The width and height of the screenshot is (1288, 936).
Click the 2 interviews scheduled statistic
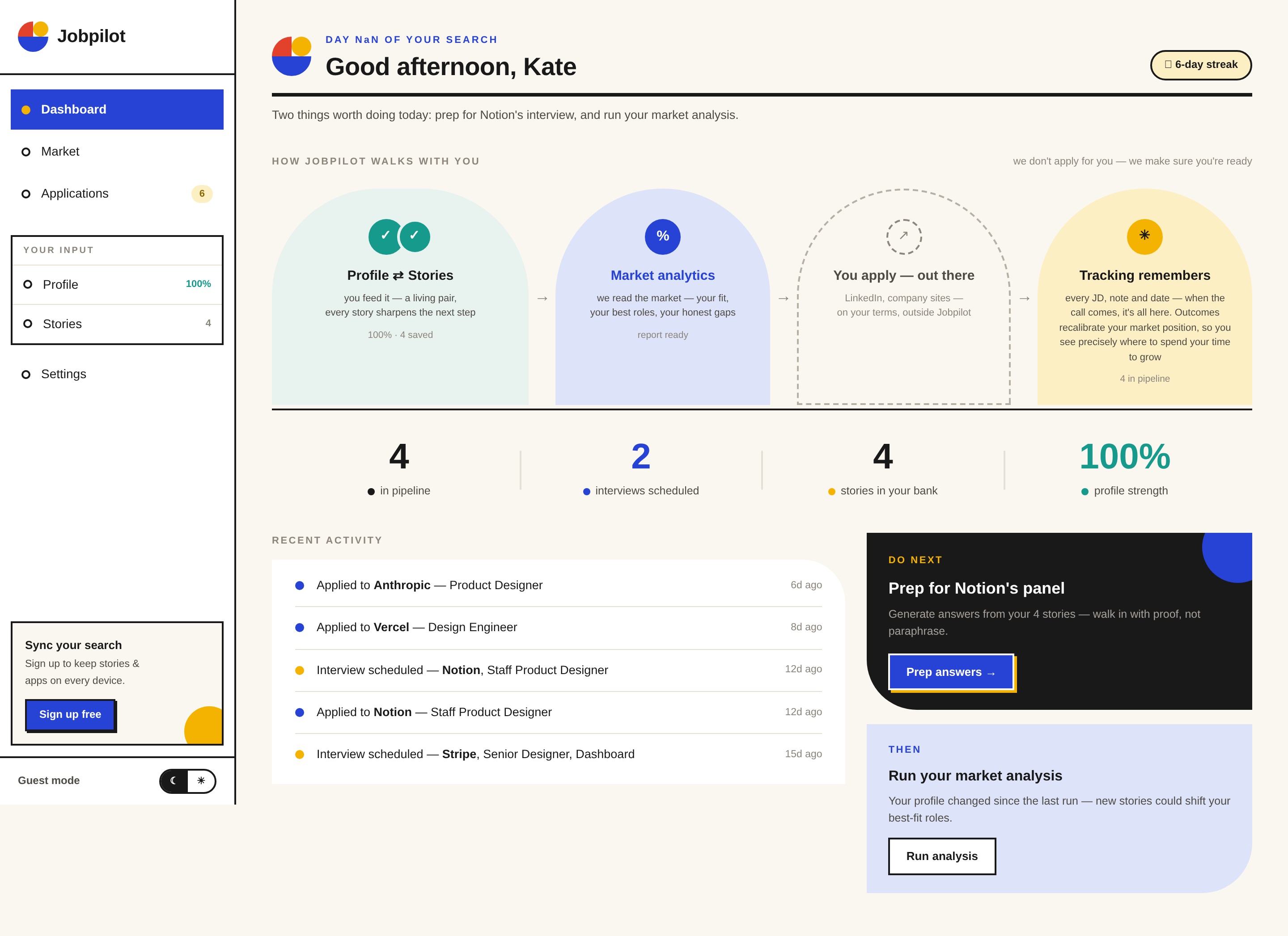point(640,469)
